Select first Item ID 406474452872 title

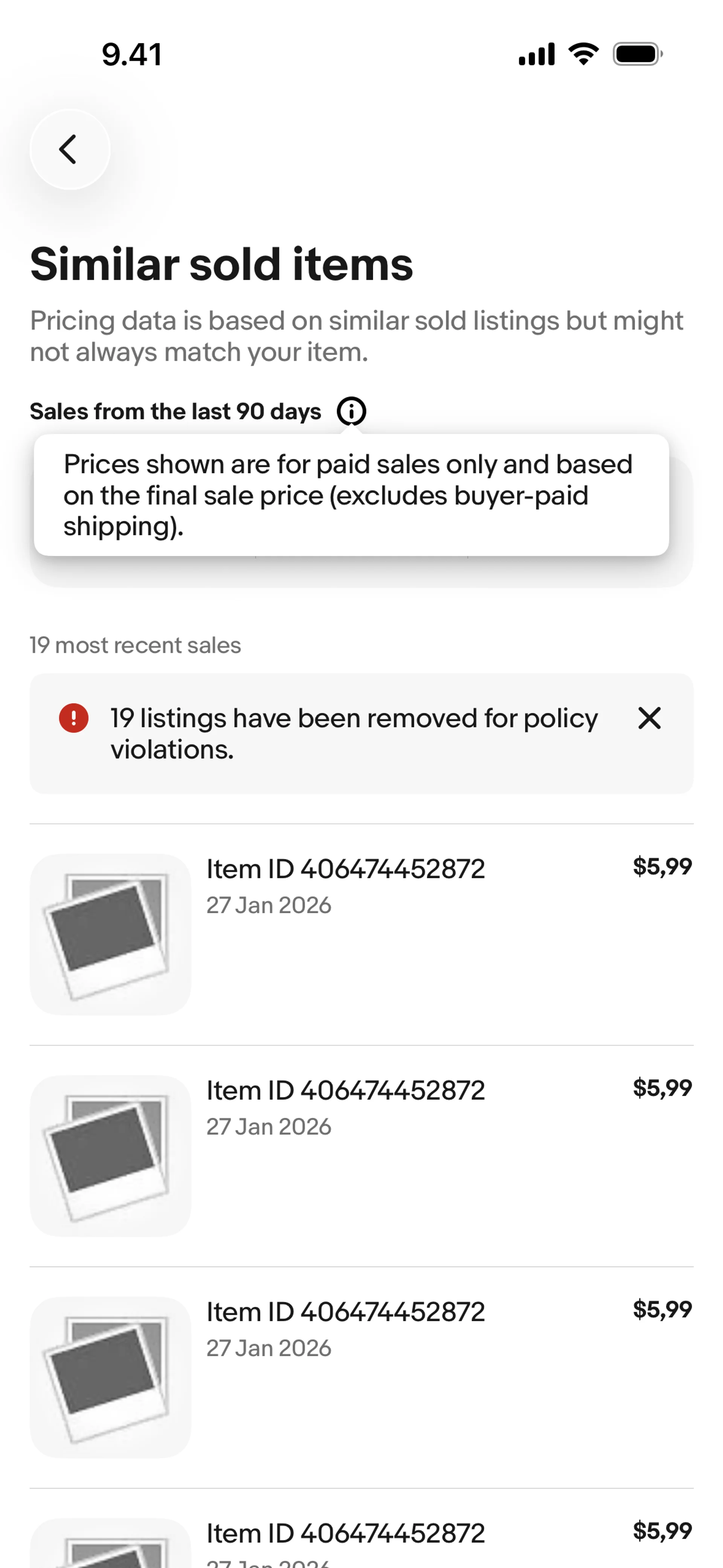[x=346, y=869]
